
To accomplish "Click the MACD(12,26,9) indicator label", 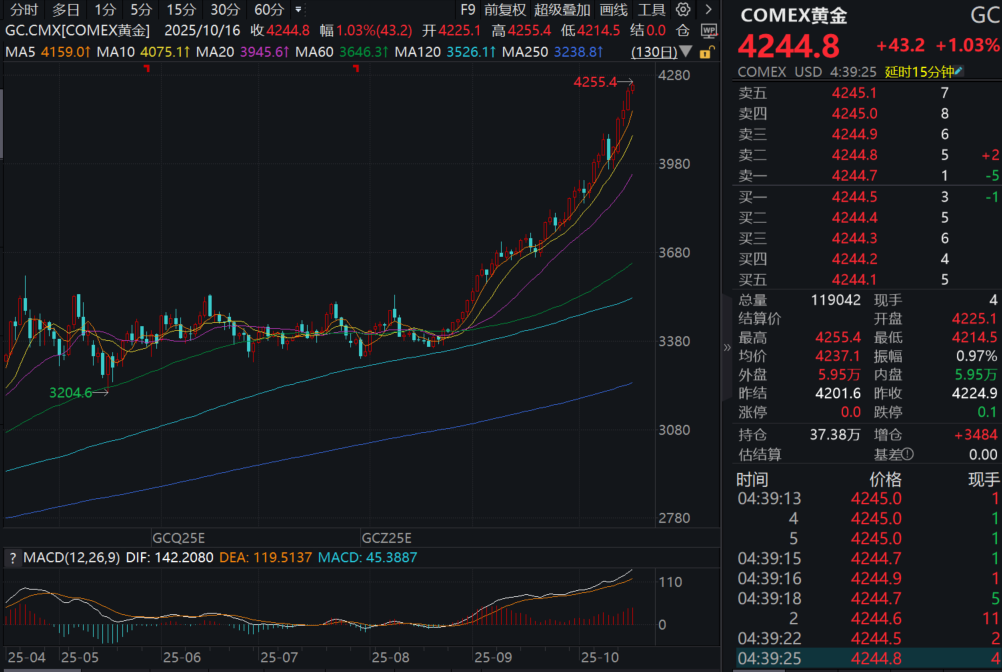I will coord(68,557).
